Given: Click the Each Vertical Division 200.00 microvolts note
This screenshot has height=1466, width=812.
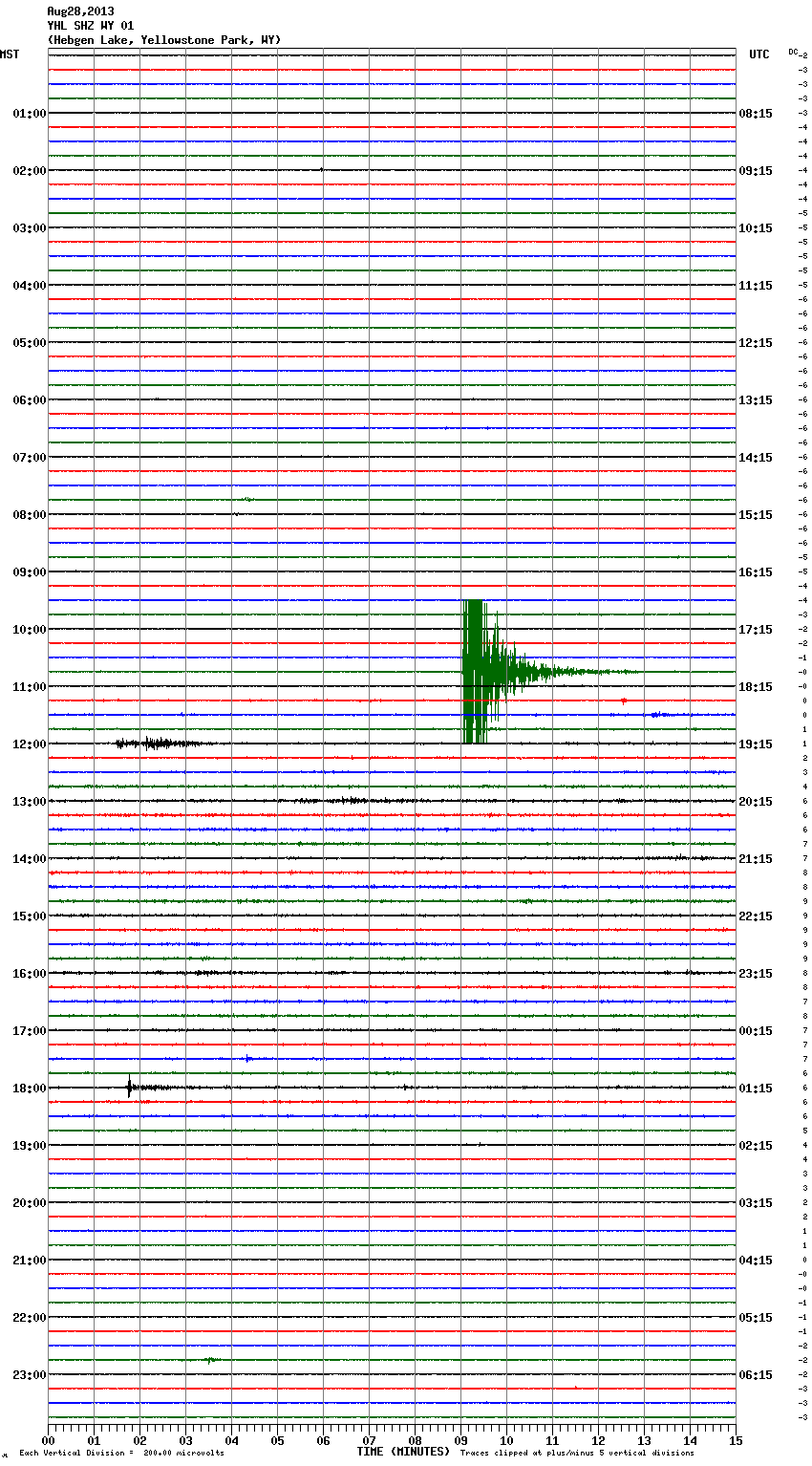Looking at the screenshot, I should click(x=121, y=1454).
